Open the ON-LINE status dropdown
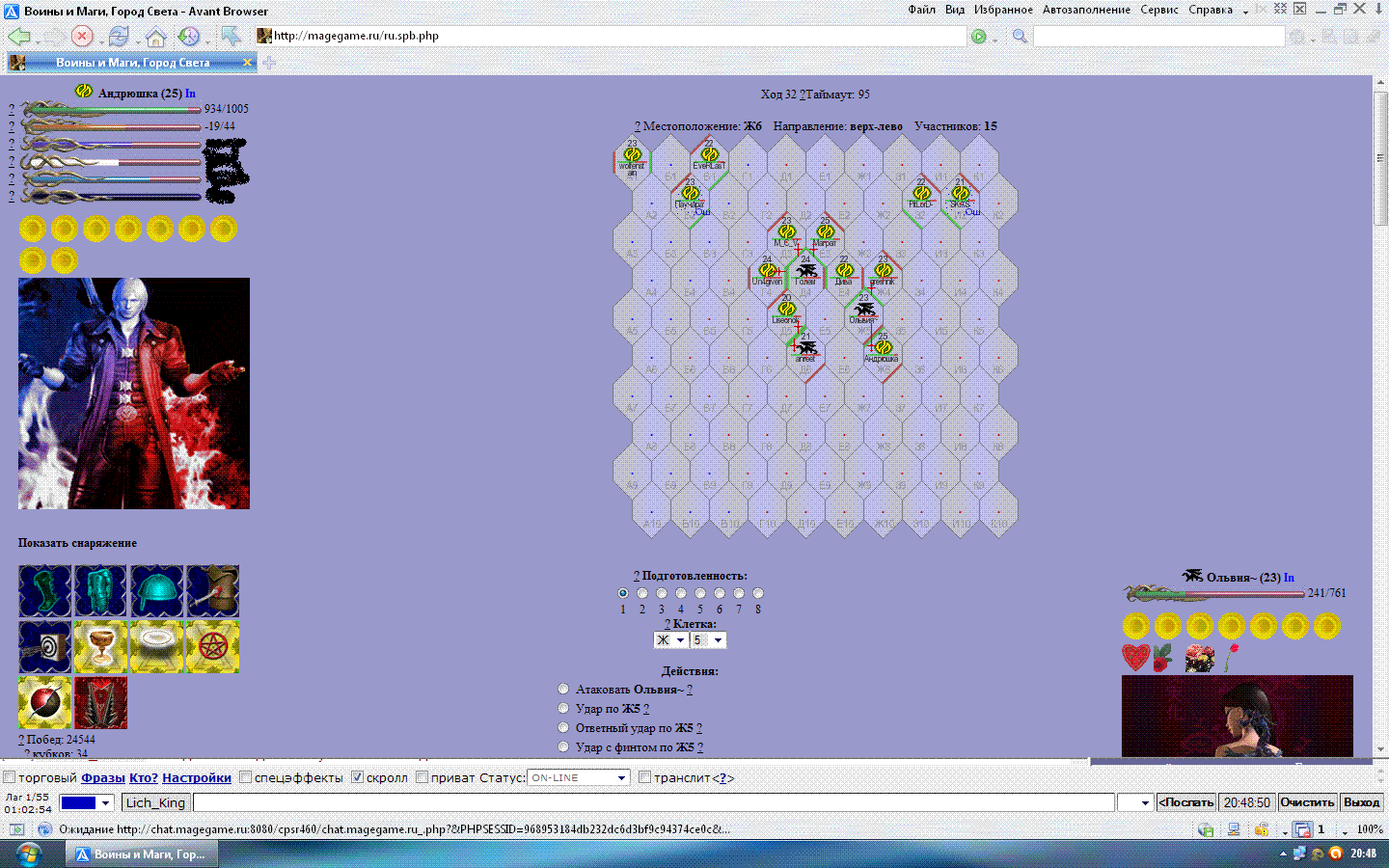This screenshot has height=868, width=1389. click(579, 777)
